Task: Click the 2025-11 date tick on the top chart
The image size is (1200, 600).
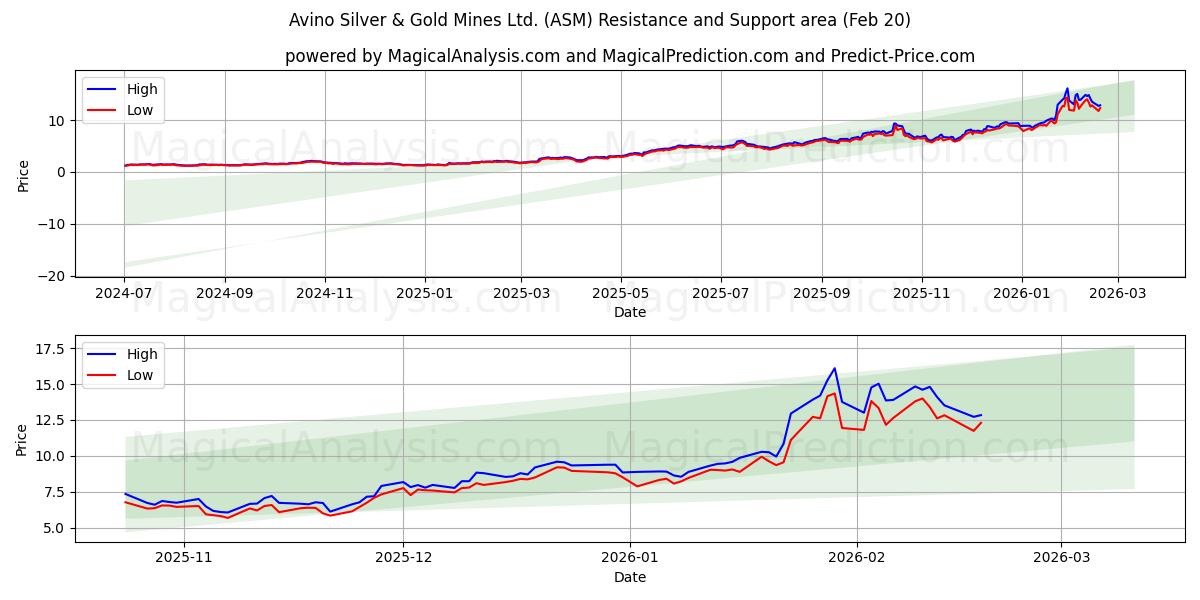Action: [921, 296]
